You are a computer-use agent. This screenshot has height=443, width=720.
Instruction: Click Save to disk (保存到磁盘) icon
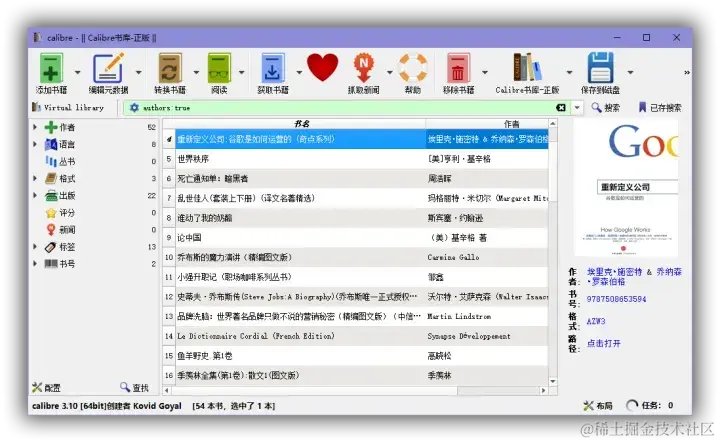pyautogui.click(x=600, y=67)
